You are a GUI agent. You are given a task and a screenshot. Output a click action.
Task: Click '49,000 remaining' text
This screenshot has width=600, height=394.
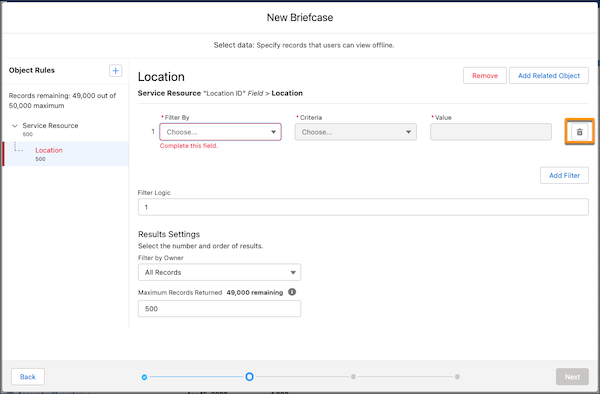click(254, 292)
